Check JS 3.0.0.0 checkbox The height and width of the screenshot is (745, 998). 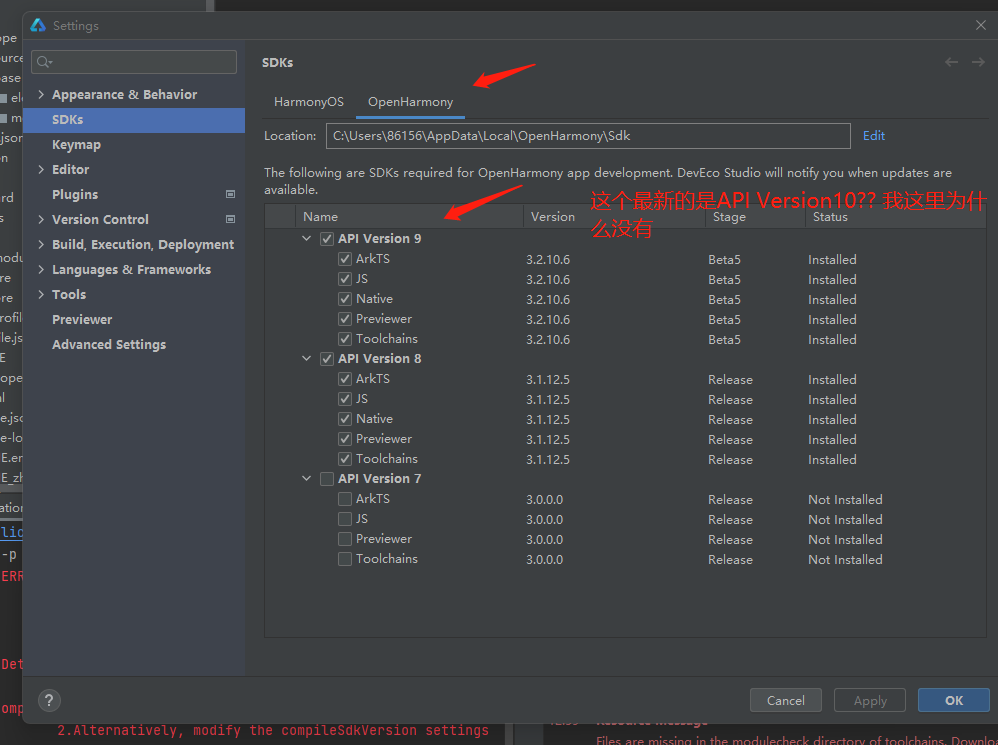pyautogui.click(x=345, y=519)
